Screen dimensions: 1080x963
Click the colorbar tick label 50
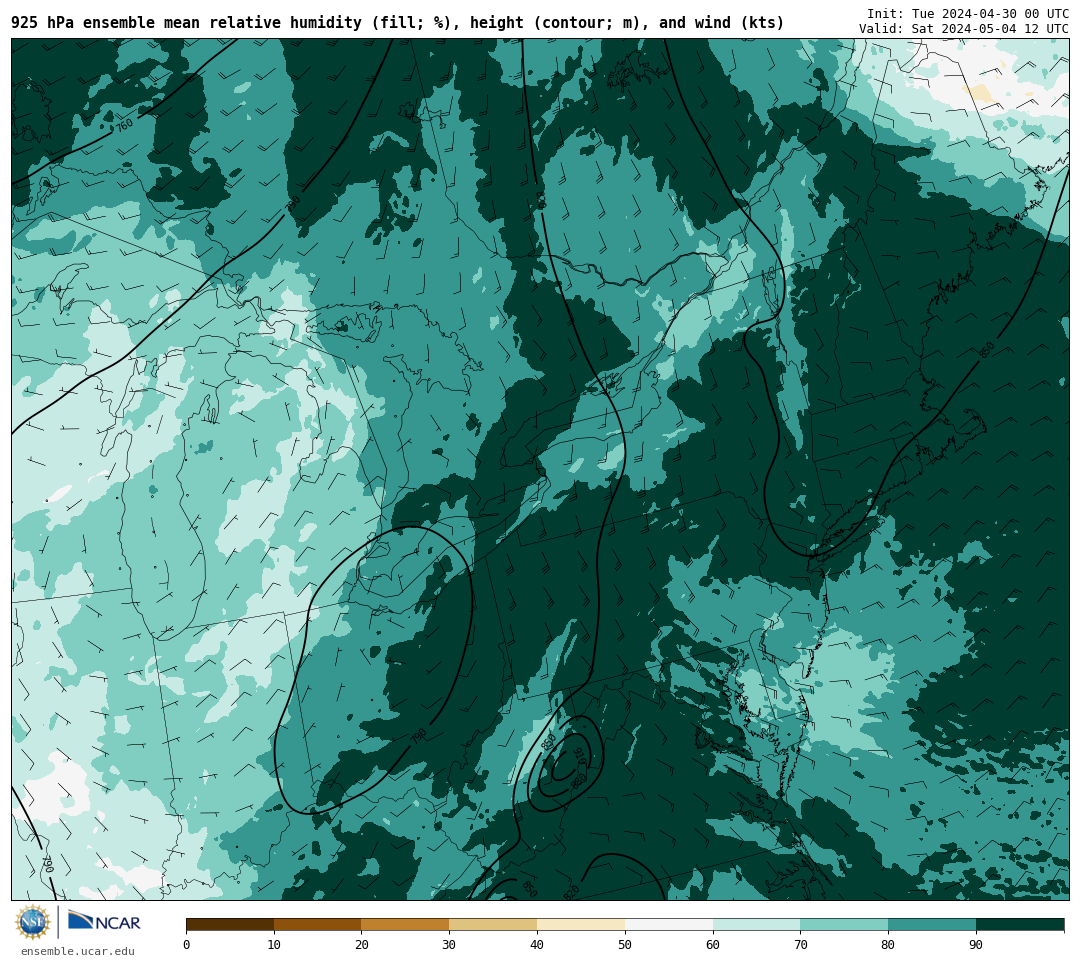625,944
